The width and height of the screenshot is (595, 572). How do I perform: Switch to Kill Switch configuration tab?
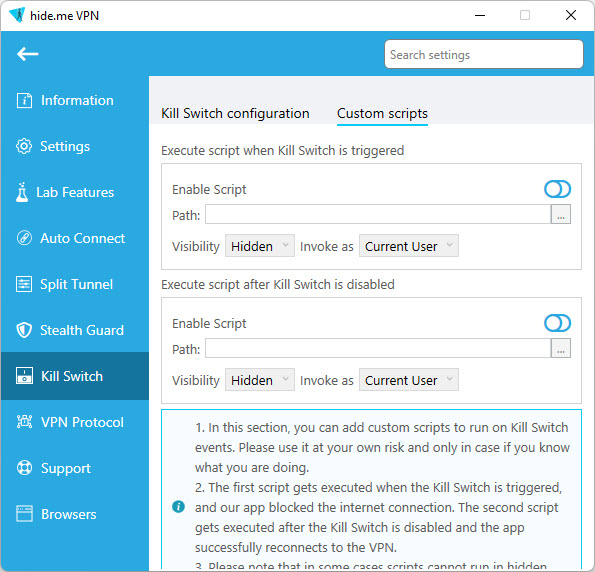pyautogui.click(x=235, y=113)
